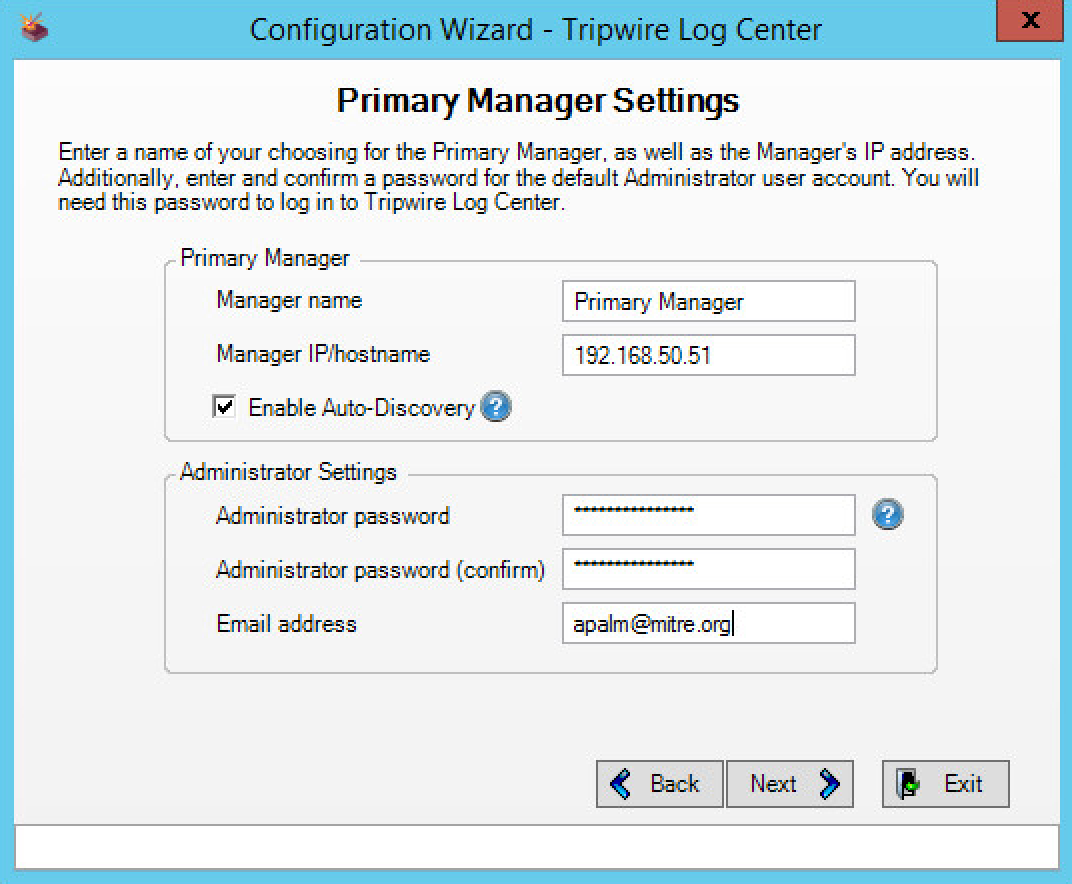Open help icon beside Administrator password
This screenshot has height=884, width=1072.
coord(887,515)
